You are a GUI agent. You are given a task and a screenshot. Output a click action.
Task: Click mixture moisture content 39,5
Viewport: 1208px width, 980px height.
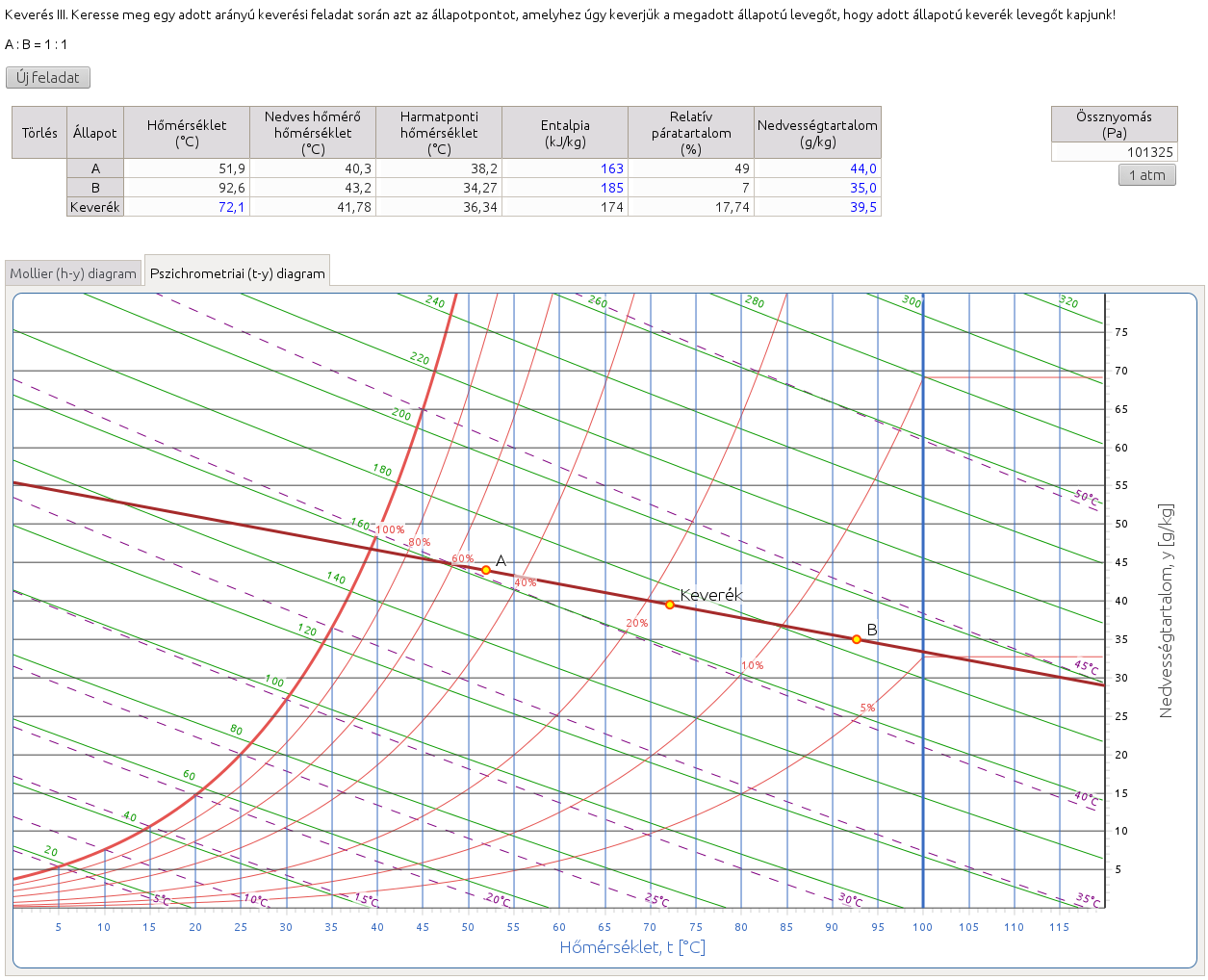(x=817, y=207)
